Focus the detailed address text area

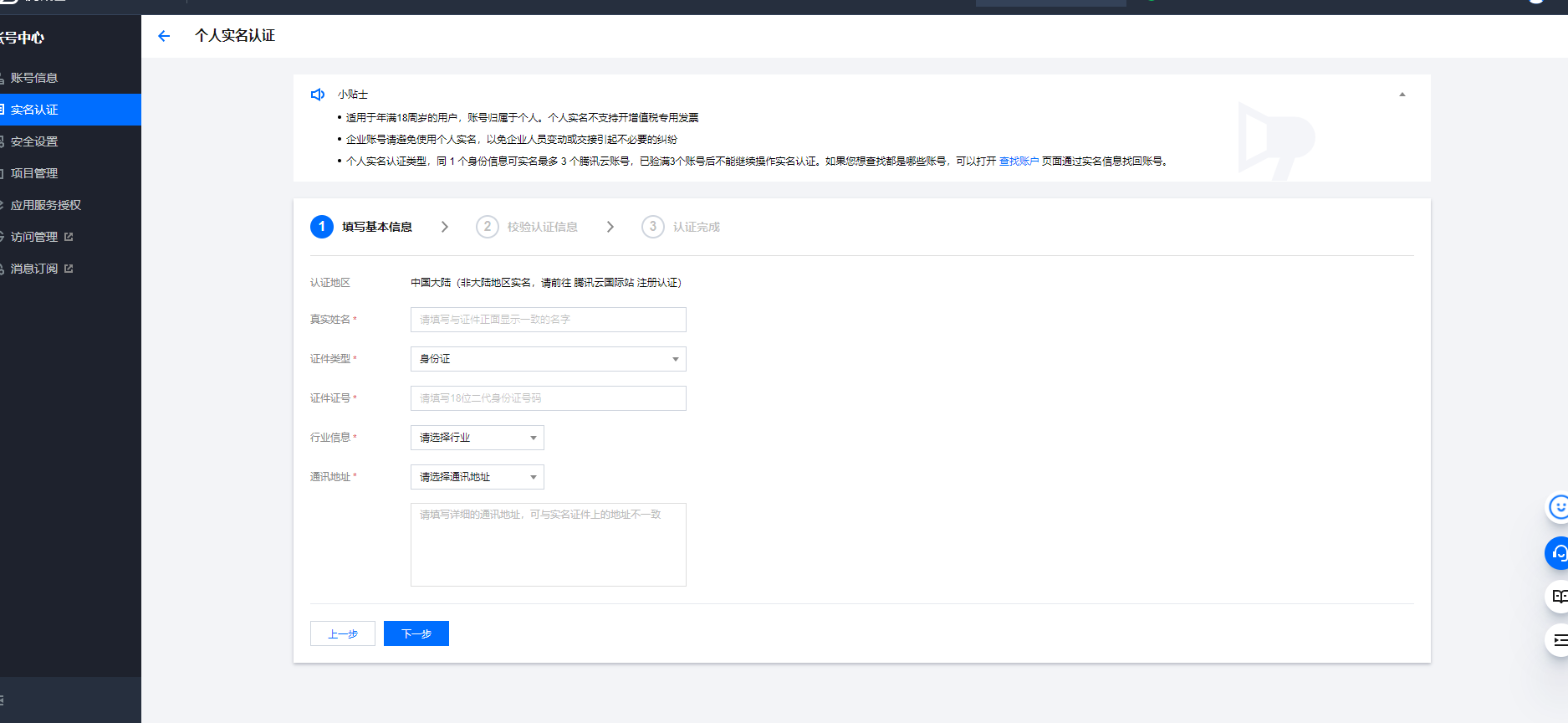[549, 545]
